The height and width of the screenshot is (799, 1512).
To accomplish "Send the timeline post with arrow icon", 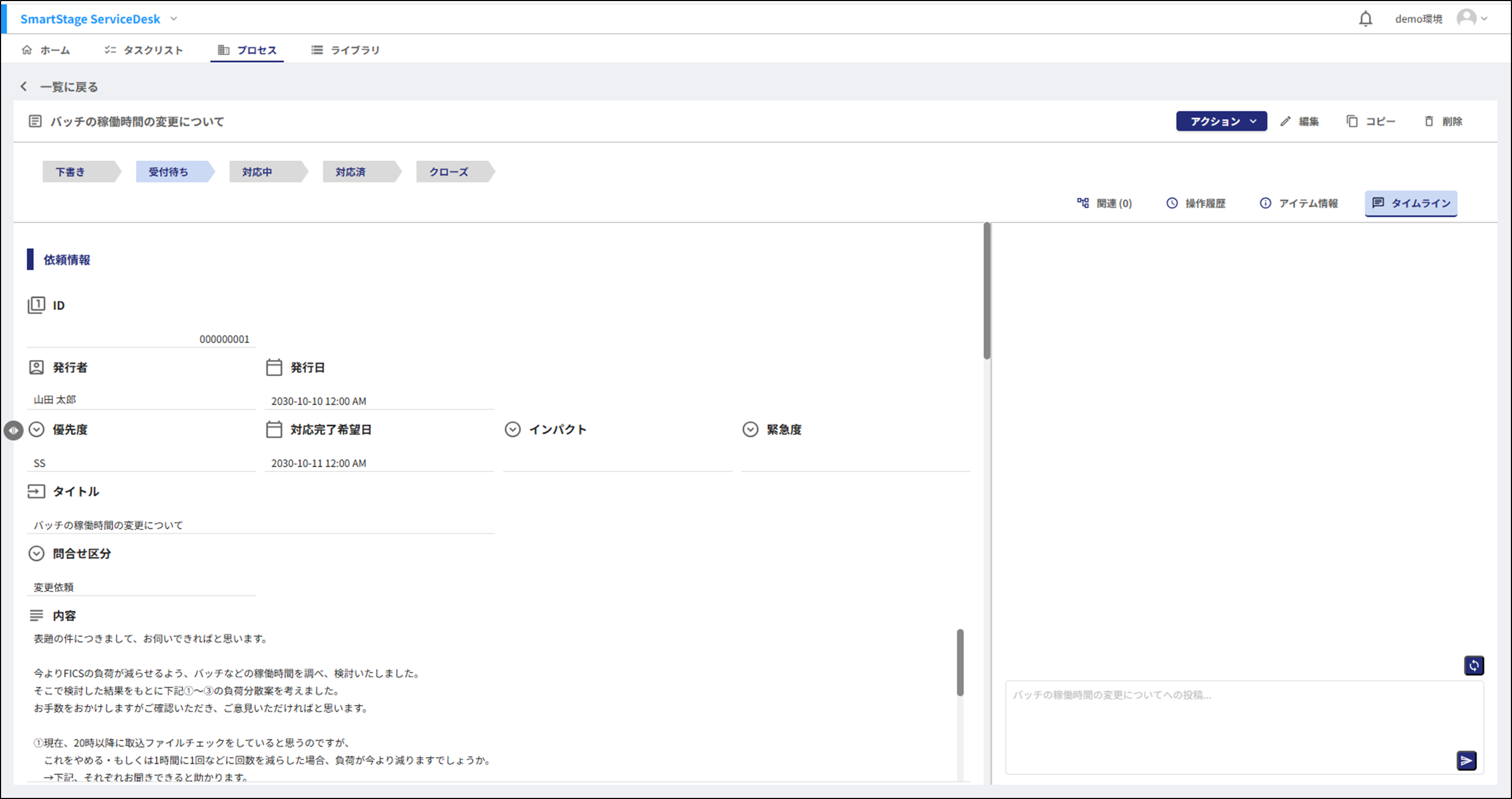I will click(x=1466, y=761).
